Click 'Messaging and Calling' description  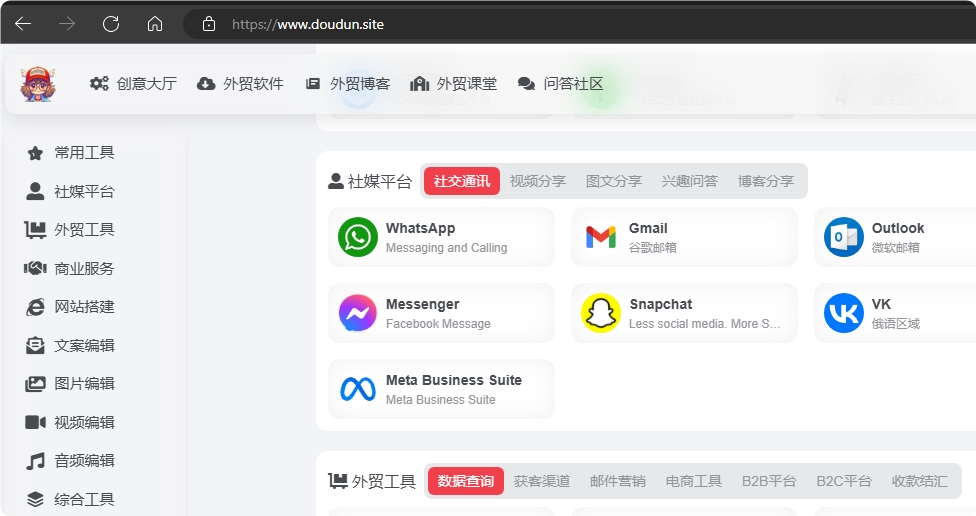(x=446, y=248)
